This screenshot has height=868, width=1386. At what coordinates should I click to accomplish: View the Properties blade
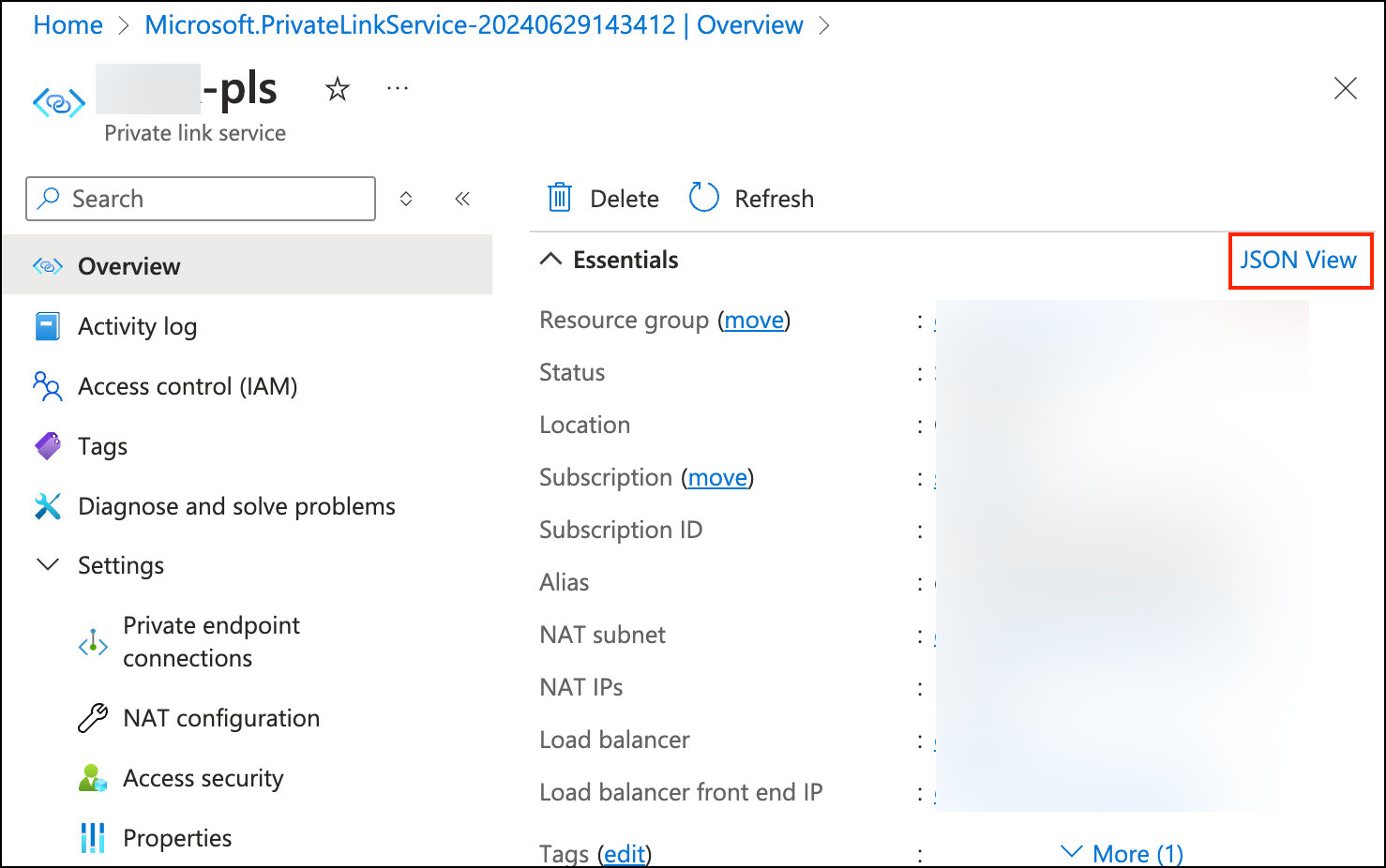(x=177, y=837)
